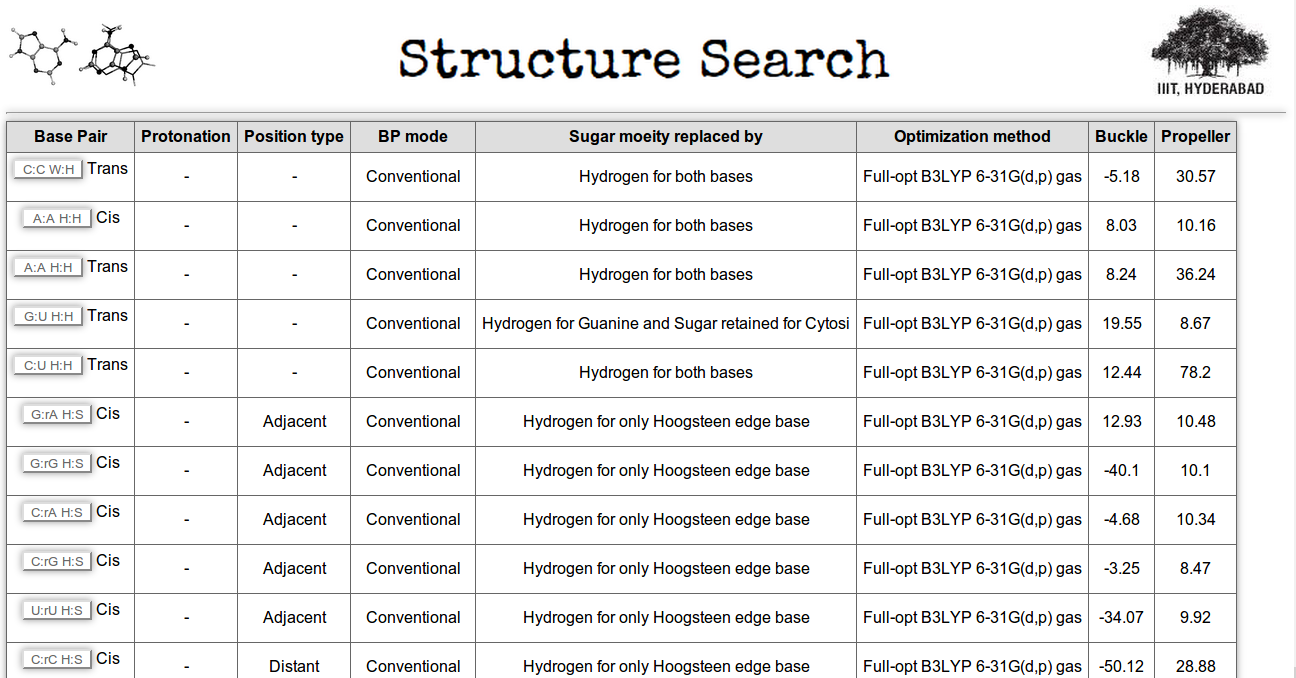The height and width of the screenshot is (678, 1296).
Task: Open the U:rU H:S base pair
Action: tap(57, 610)
